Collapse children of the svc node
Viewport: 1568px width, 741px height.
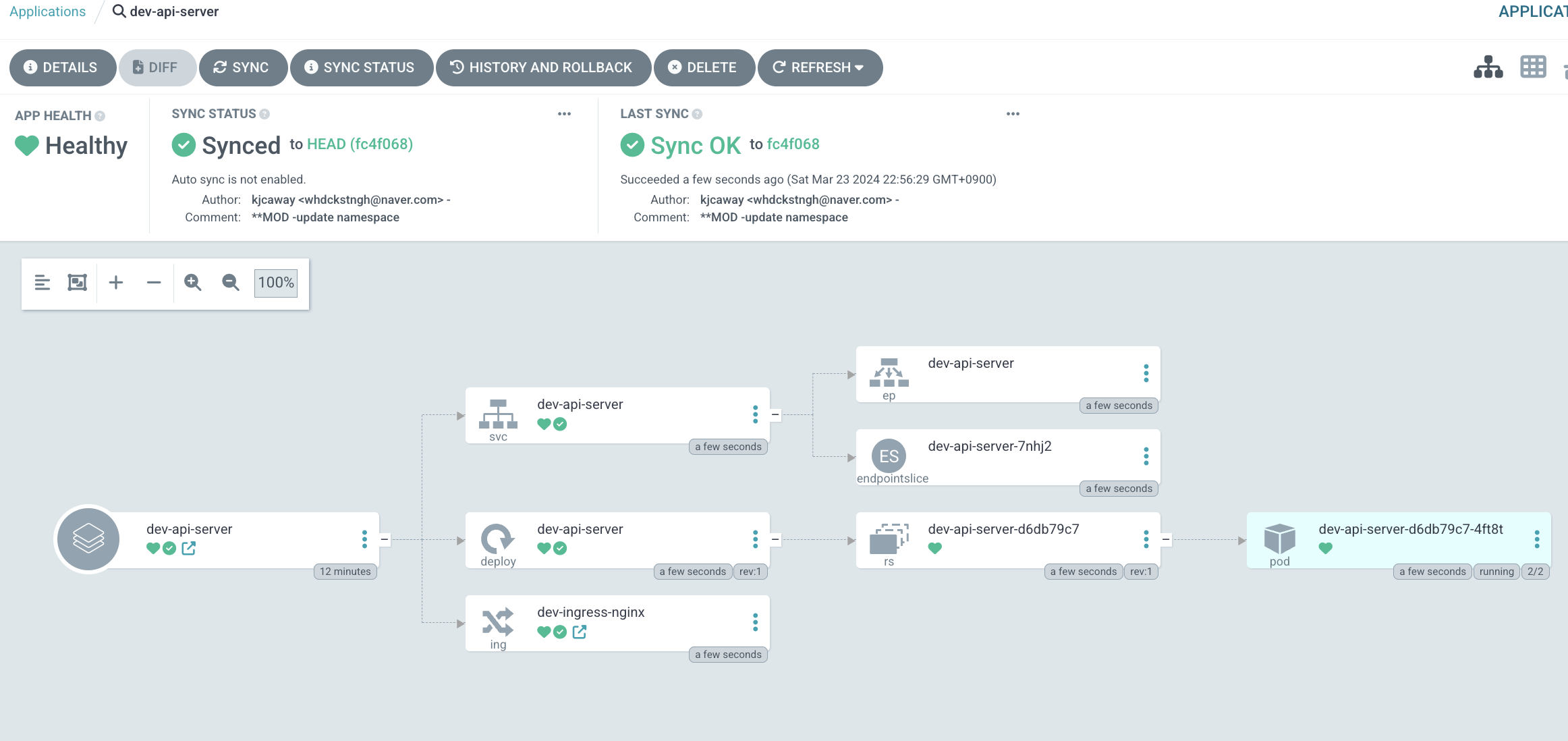point(775,415)
